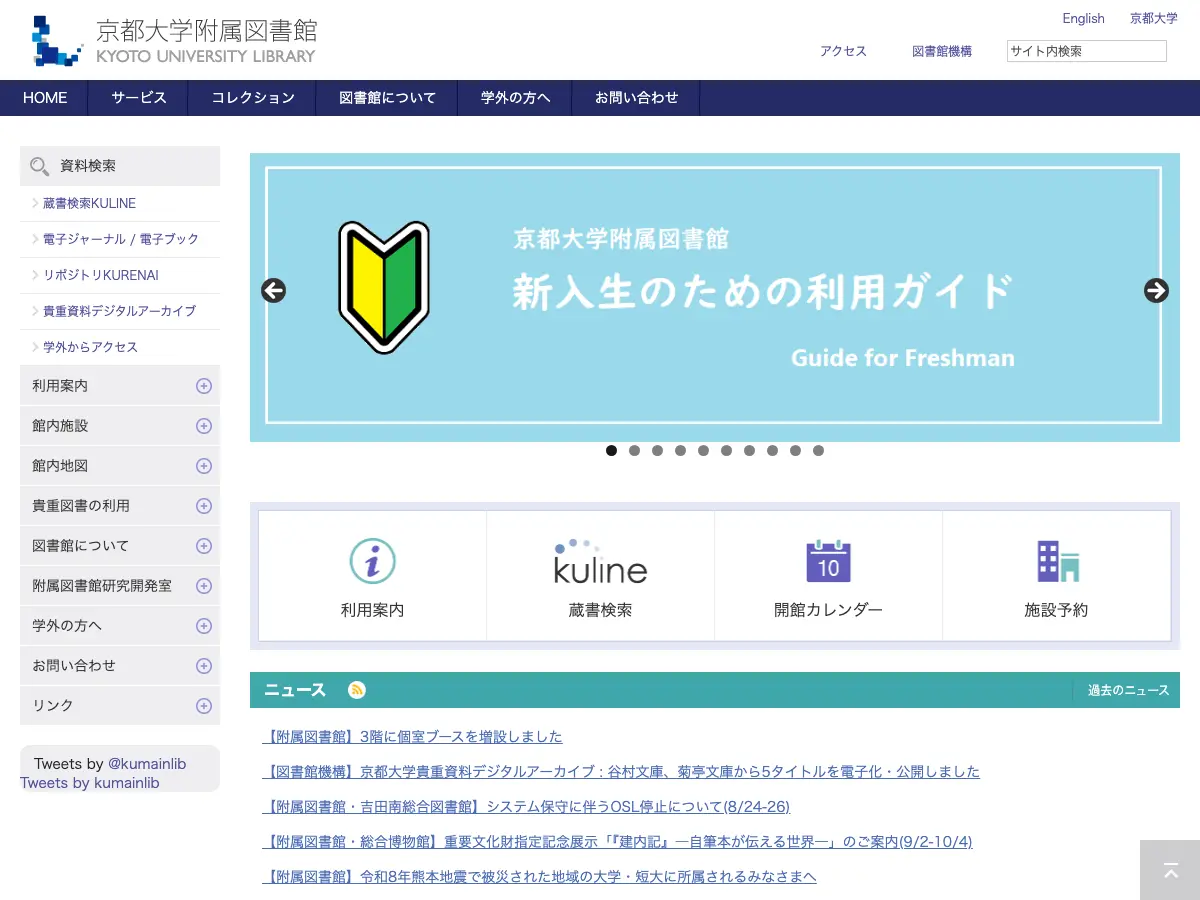
Task: Select the second carousel dot
Action: [634, 450]
